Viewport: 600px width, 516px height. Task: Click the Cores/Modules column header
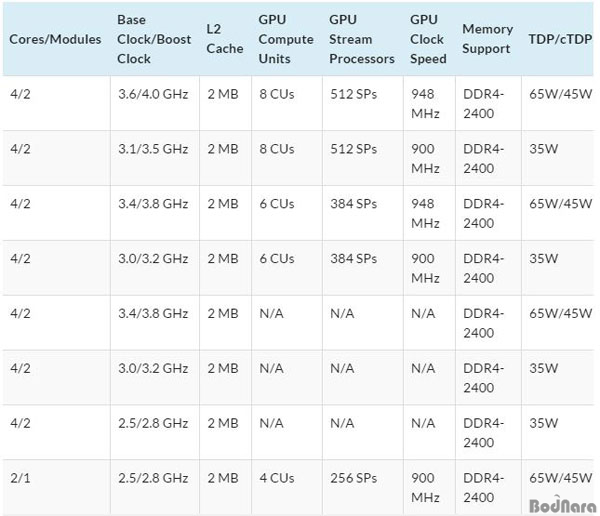[x=55, y=39]
